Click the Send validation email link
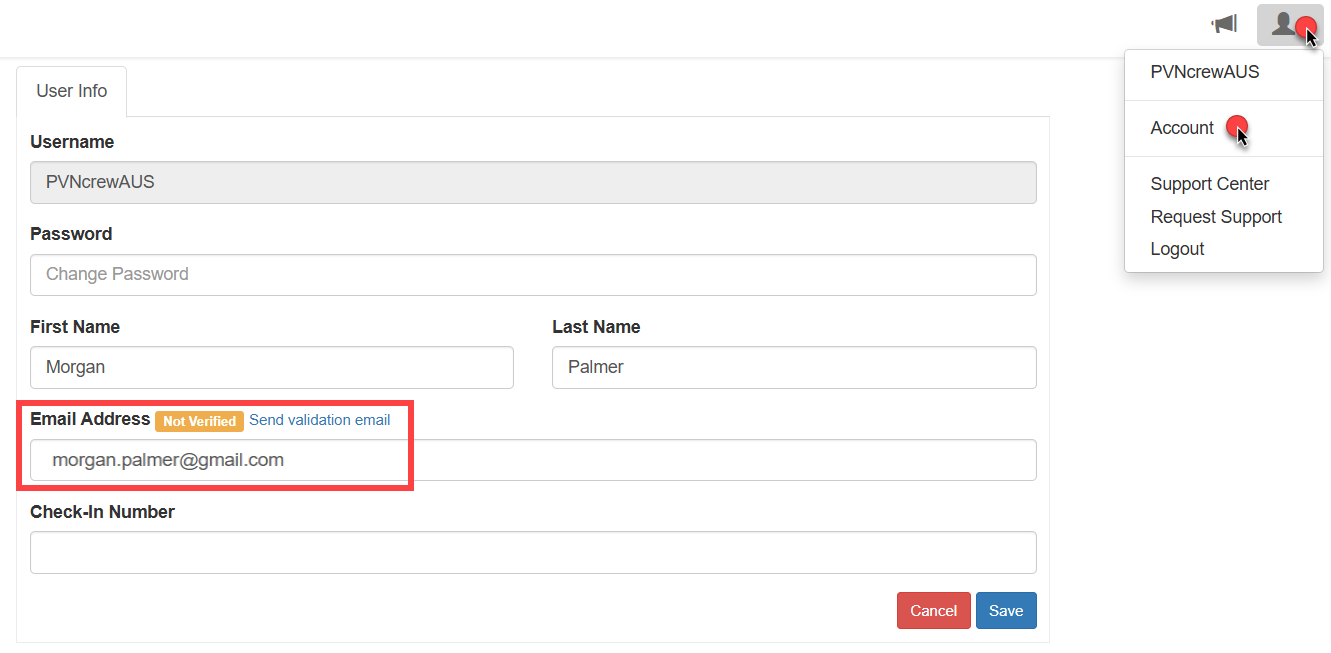Image resolution: width=1331 pixels, height=653 pixels. click(x=320, y=420)
